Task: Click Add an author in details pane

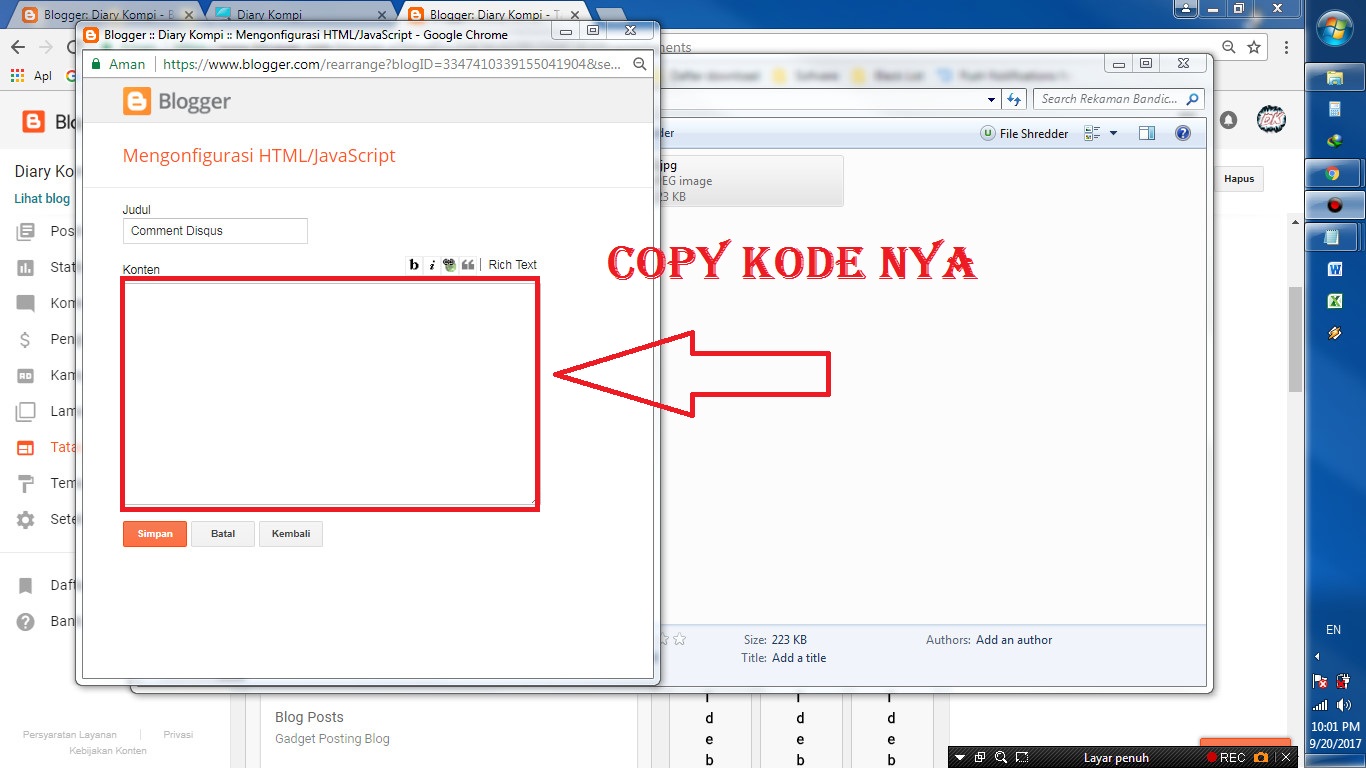Action: [1014, 640]
